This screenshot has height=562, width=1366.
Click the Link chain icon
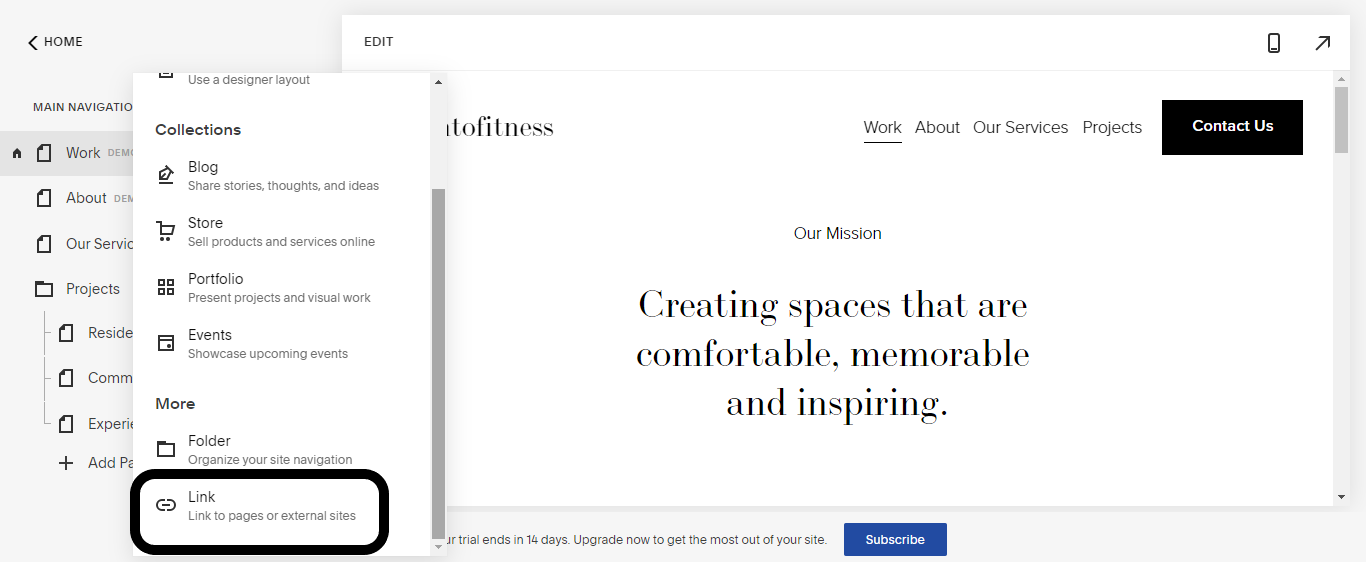(166, 505)
